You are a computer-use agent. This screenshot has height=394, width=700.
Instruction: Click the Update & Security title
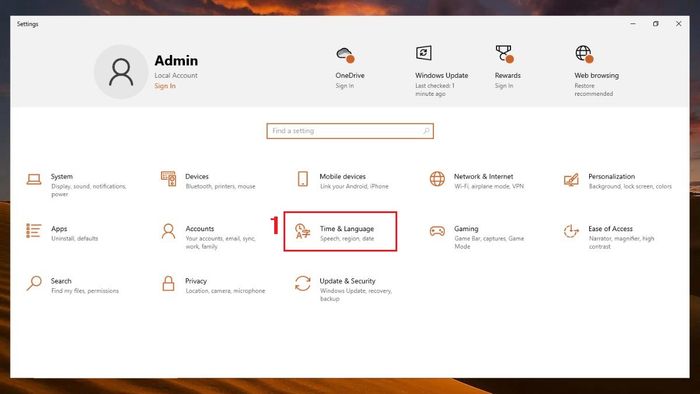(x=347, y=281)
